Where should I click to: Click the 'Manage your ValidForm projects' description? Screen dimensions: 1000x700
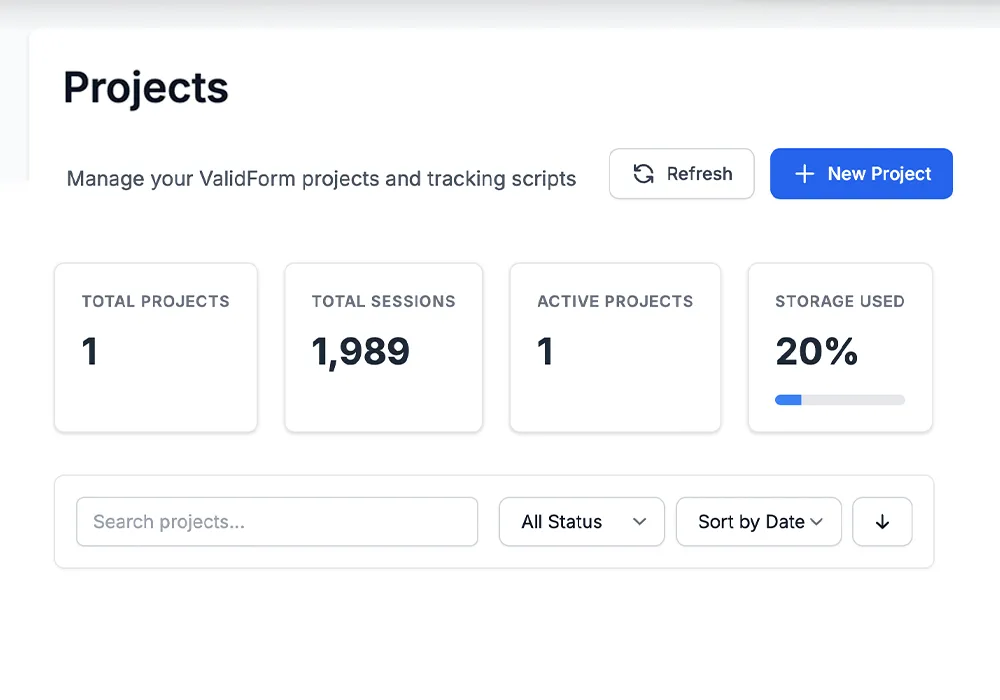pos(321,179)
